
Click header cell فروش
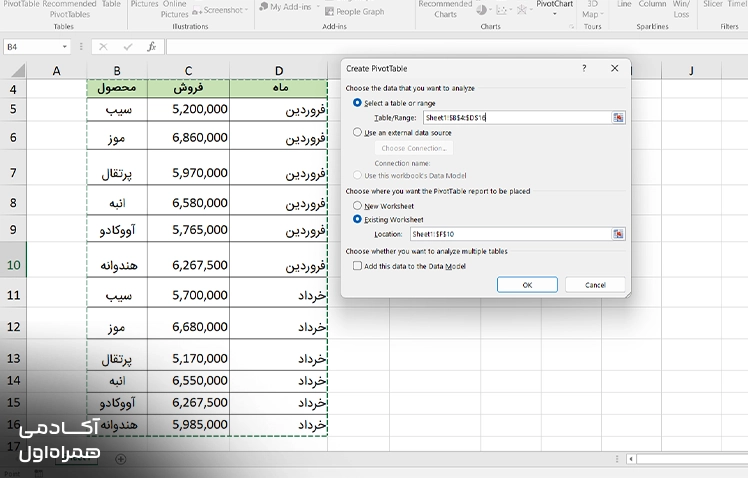[188, 88]
